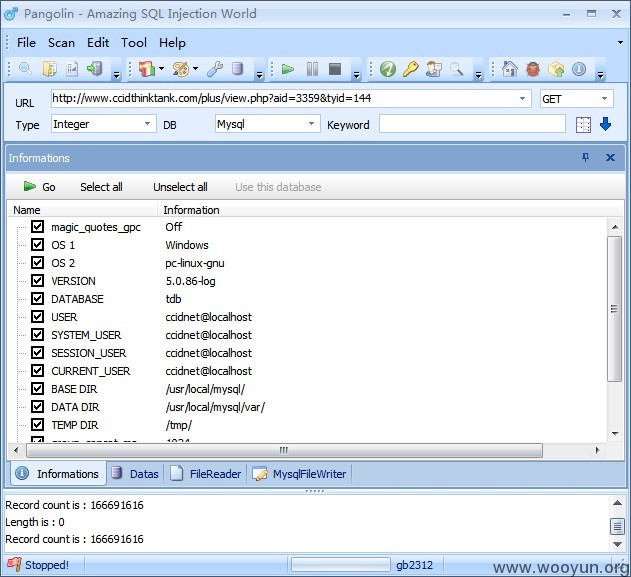Image resolution: width=631 pixels, height=577 pixels.
Task: Click the red-green box toolbar icon
Action: [146, 69]
